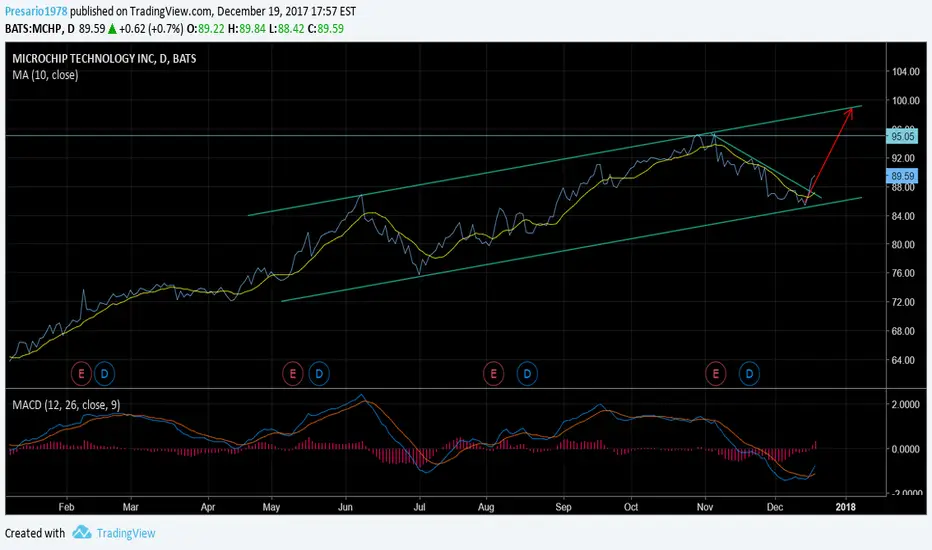932x550 pixels.
Task: Click the BATS:MCHP, D symbol text
Action: (40, 29)
